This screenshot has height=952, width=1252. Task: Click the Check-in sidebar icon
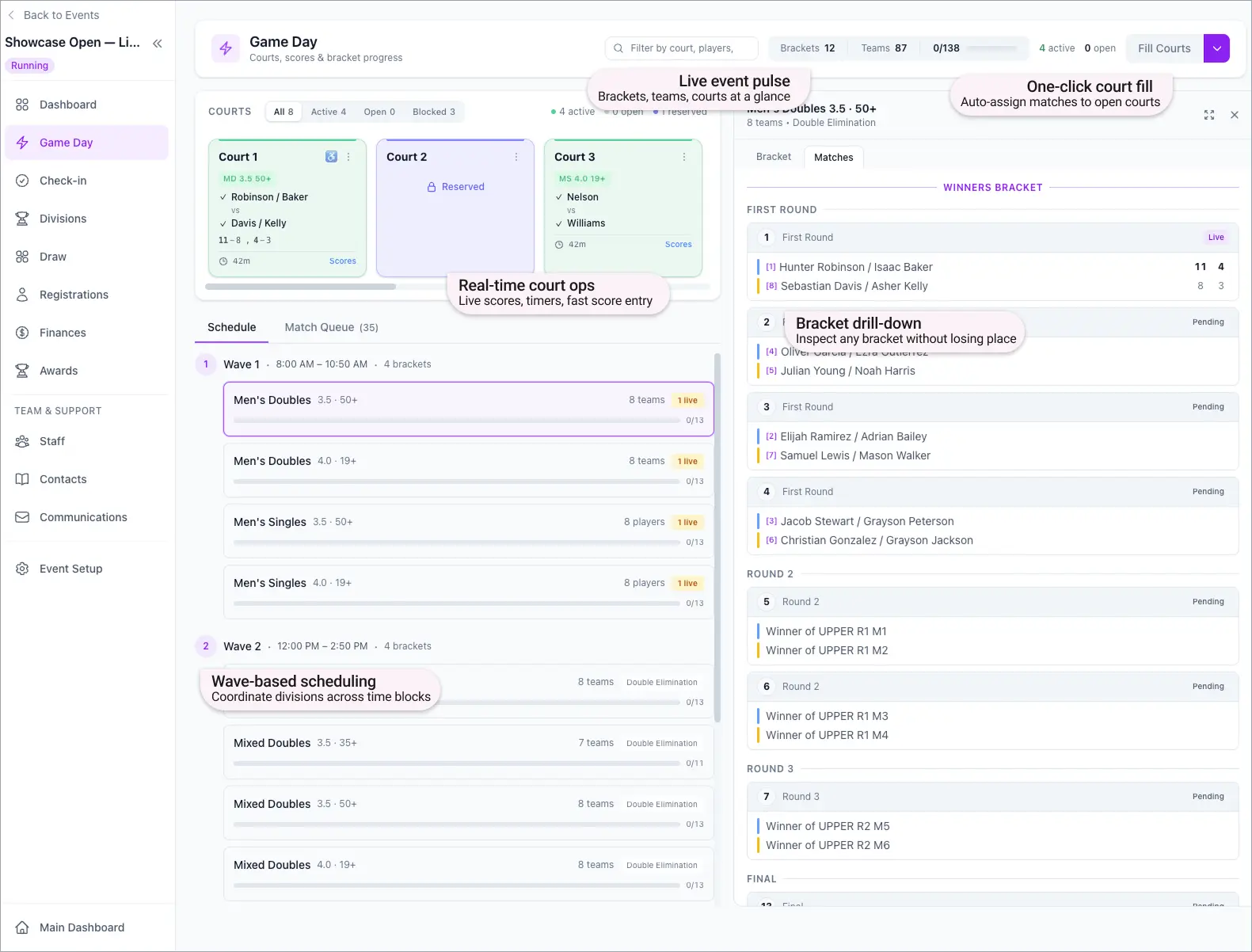click(22, 181)
